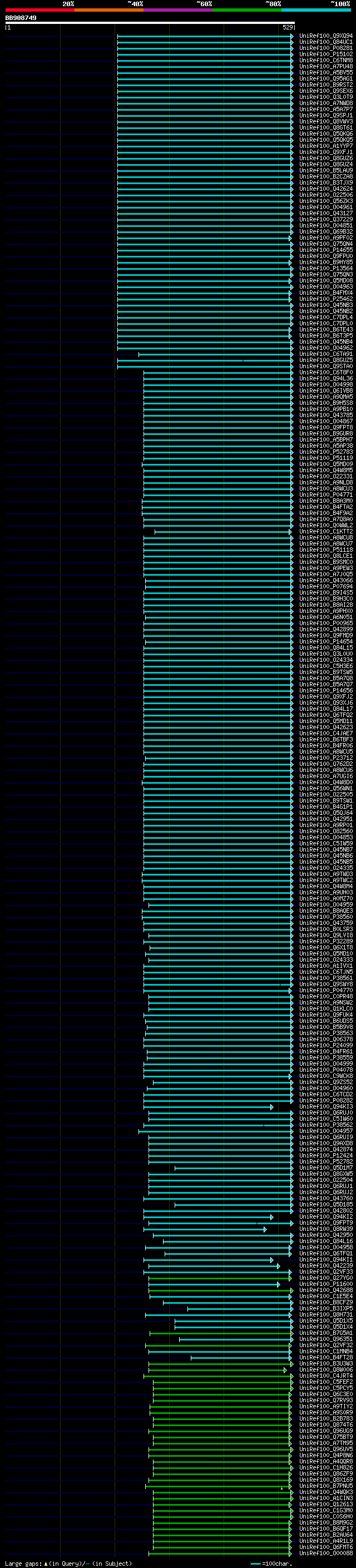Image resolution: width=356 pixels, height=1568 pixels.
Task: Open hit UniRef100_Q9SPJ1
Action: coord(326,115)
